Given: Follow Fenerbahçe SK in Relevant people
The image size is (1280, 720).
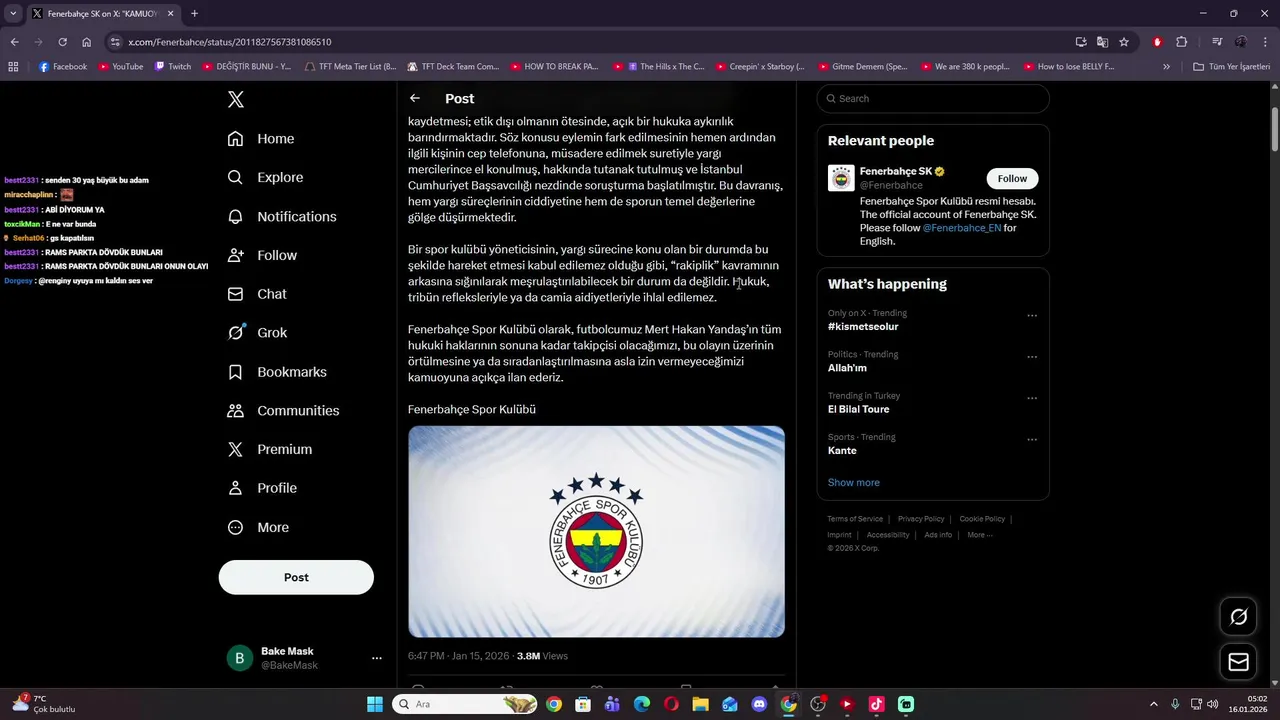Looking at the screenshot, I should pyautogui.click(x=1012, y=178).
